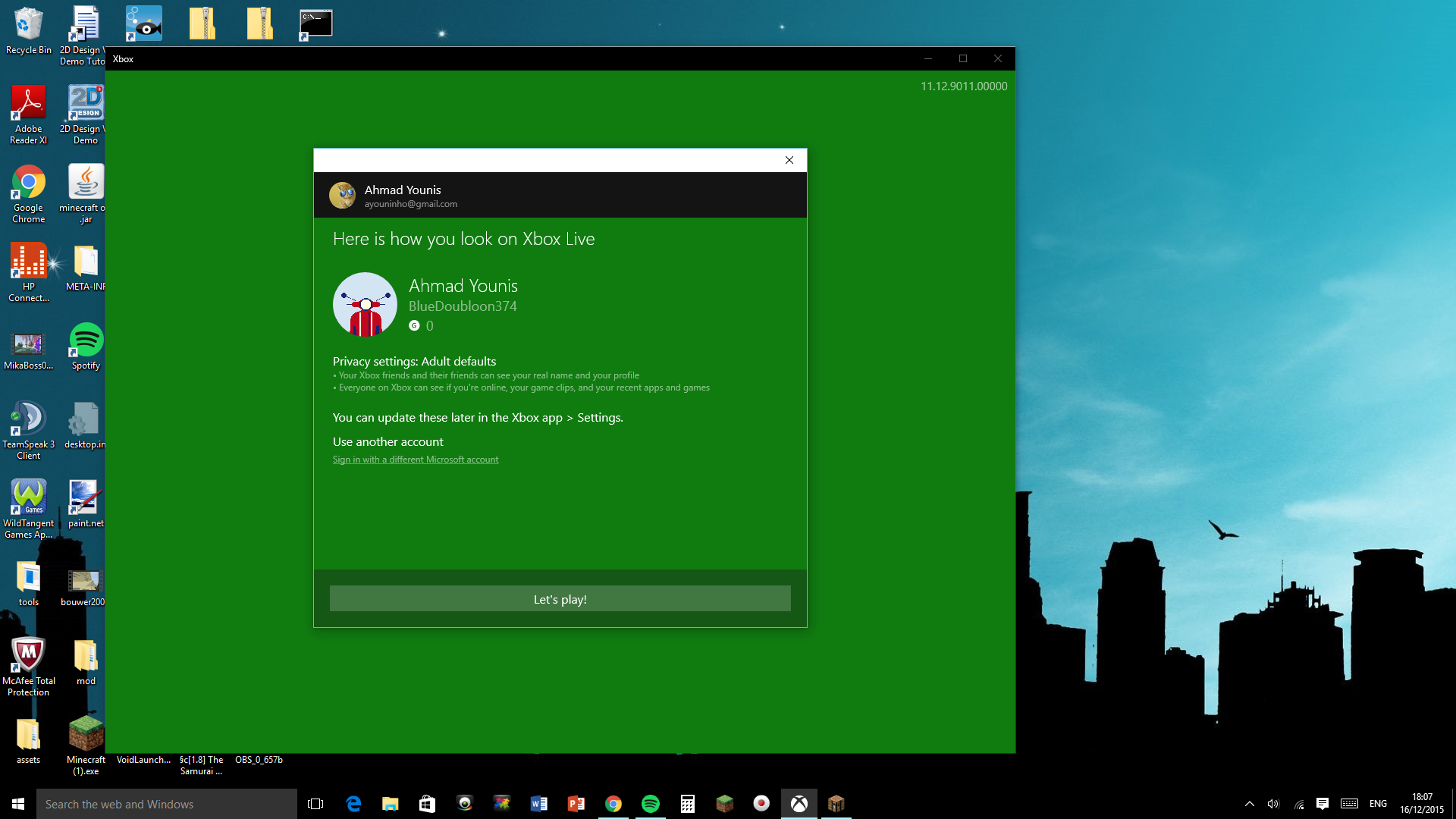Open TeamSpeak 3 Client desktop icon
The height and width of the screenshot is (819, 1456).
(x=29, y=431)
